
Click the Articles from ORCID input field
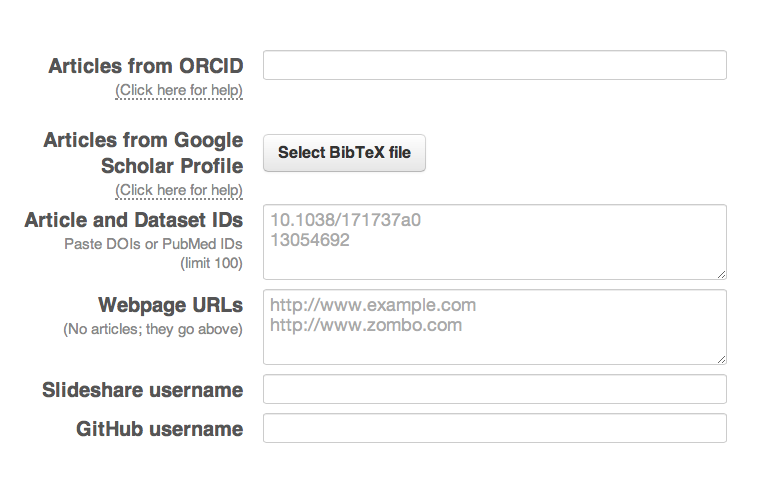494,65
